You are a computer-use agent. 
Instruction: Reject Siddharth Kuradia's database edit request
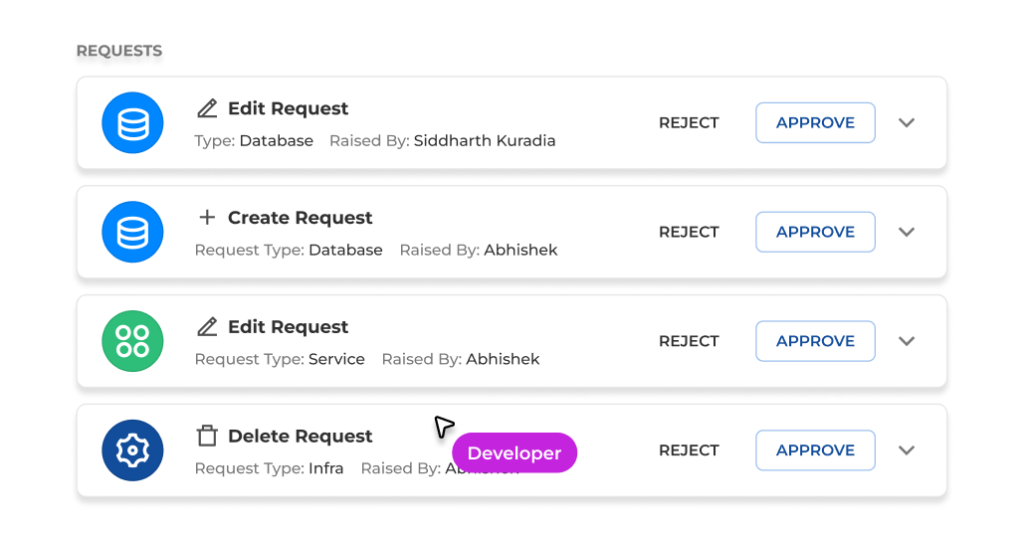[x=689, y=123]
